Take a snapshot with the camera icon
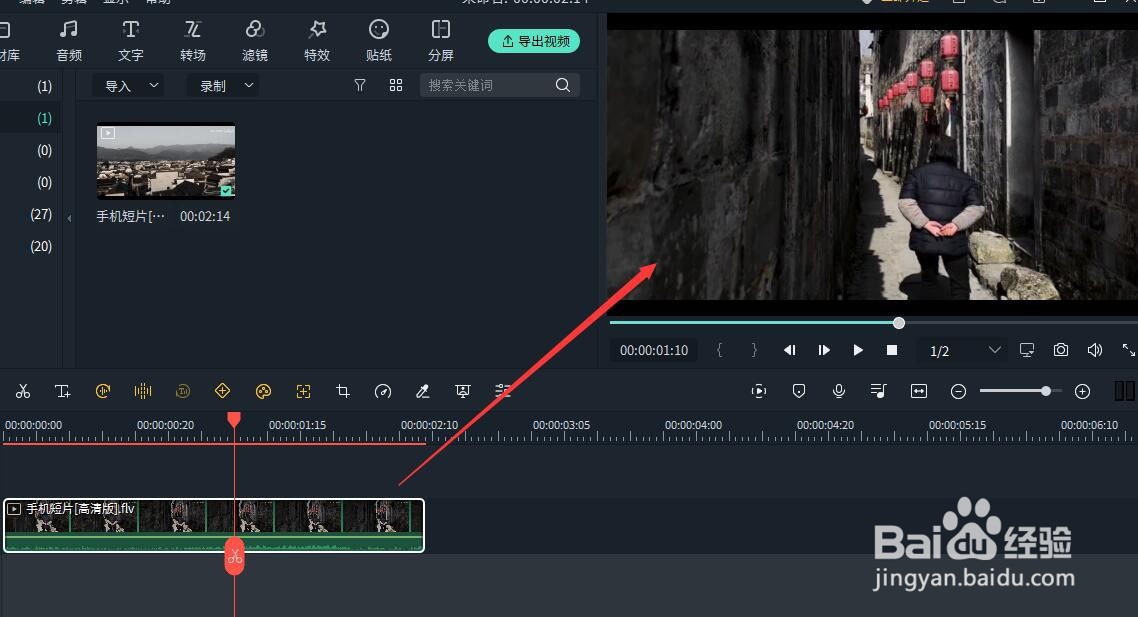The image size is (1138, 617). 1061,351
